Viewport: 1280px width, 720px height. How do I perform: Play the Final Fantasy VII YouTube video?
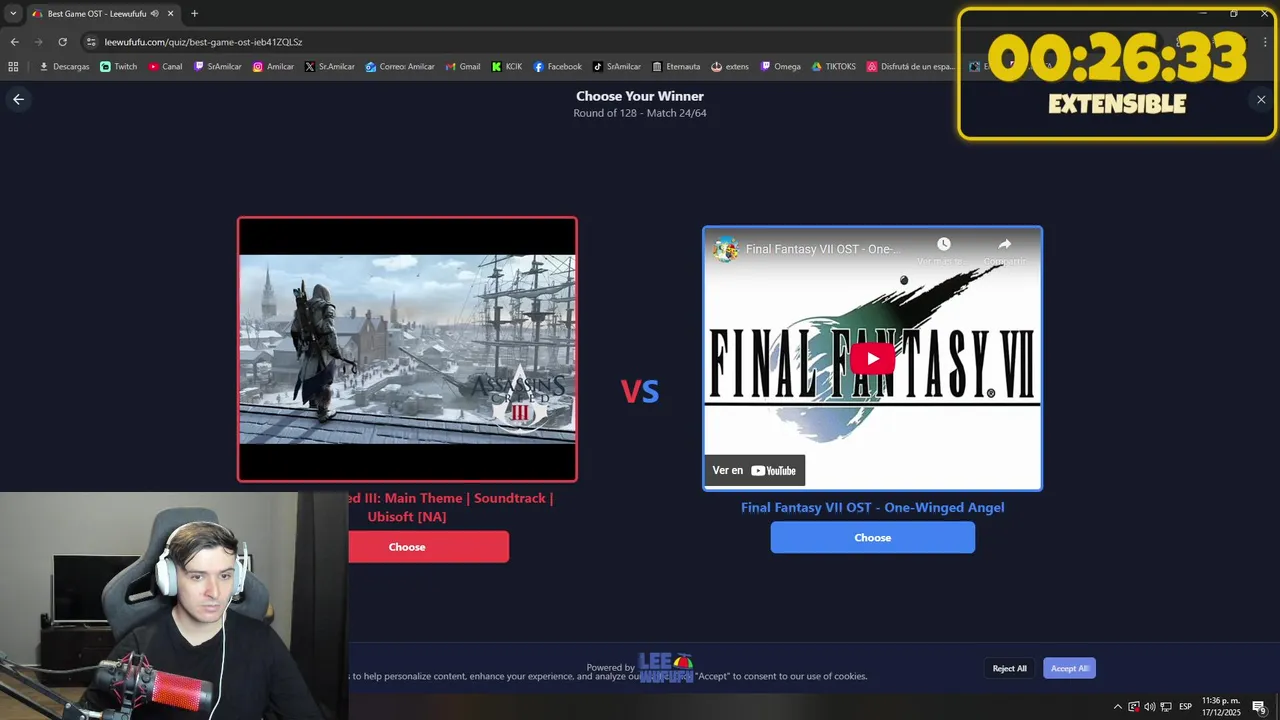[x=873, y=359]
